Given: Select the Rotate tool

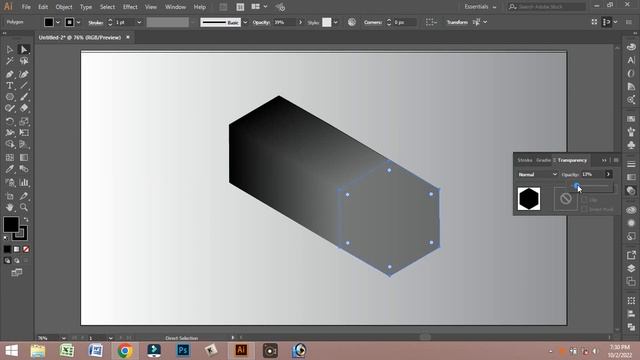Looking at the screenshot, I should [10, 121].
